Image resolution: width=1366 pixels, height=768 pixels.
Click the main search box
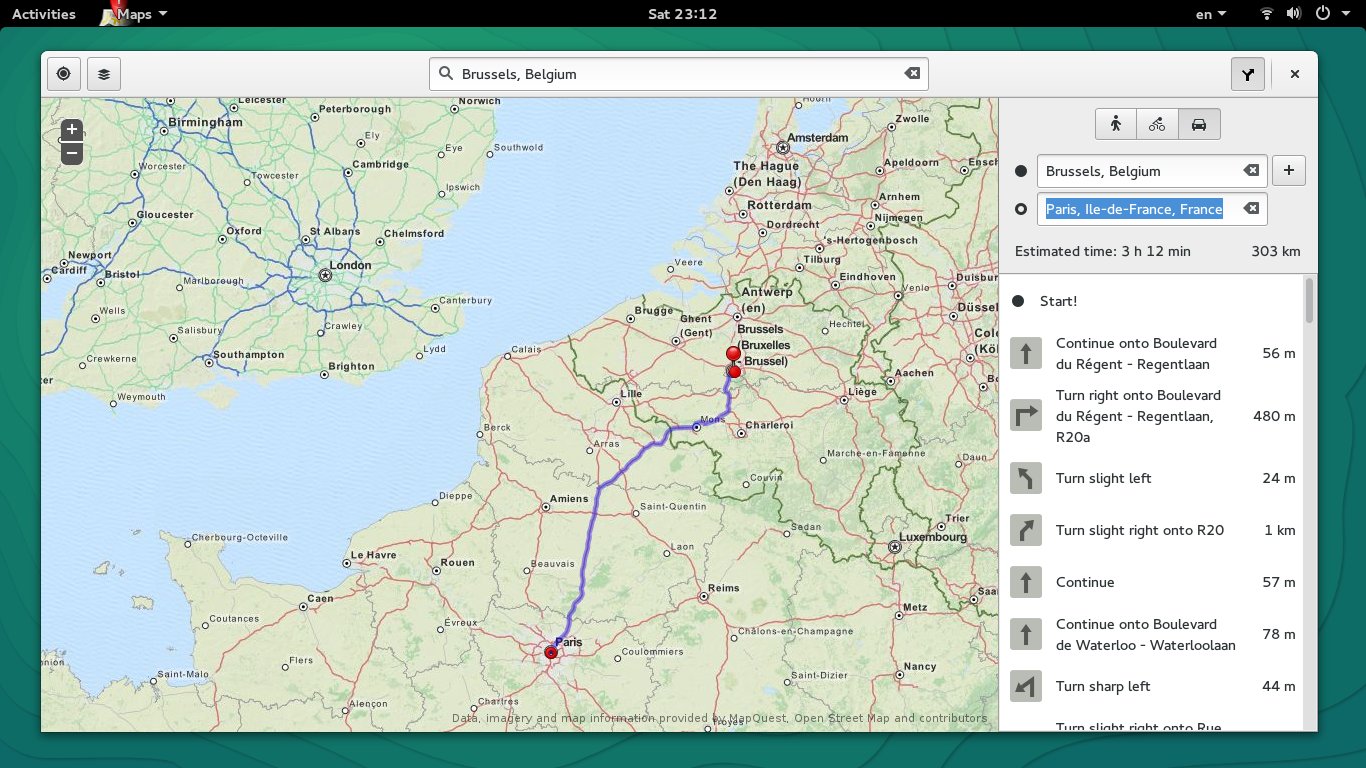pyautogui.click(x=678, y=74)
